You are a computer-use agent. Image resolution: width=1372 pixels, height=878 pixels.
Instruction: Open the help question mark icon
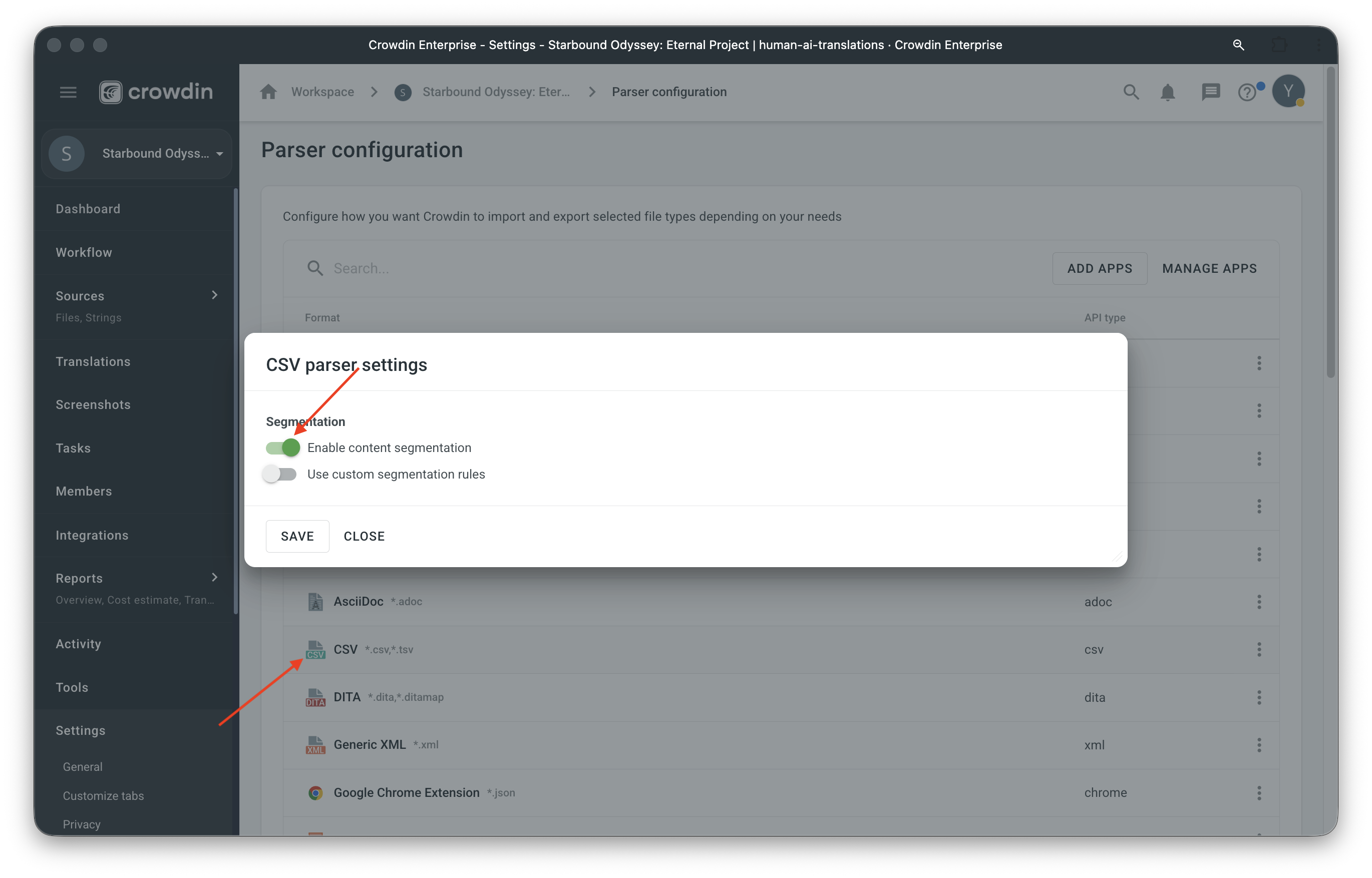point(1247,92)
